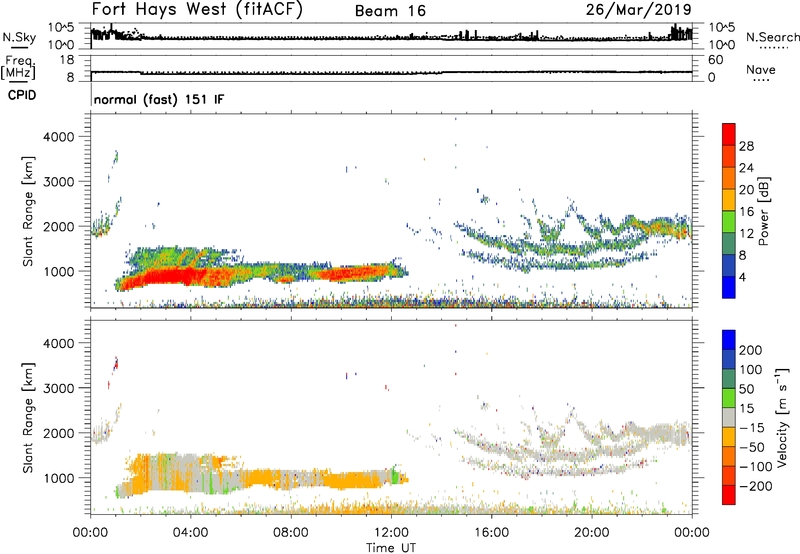
Task: Click the "Power [dB]" colorbar label
Action: 763,211
